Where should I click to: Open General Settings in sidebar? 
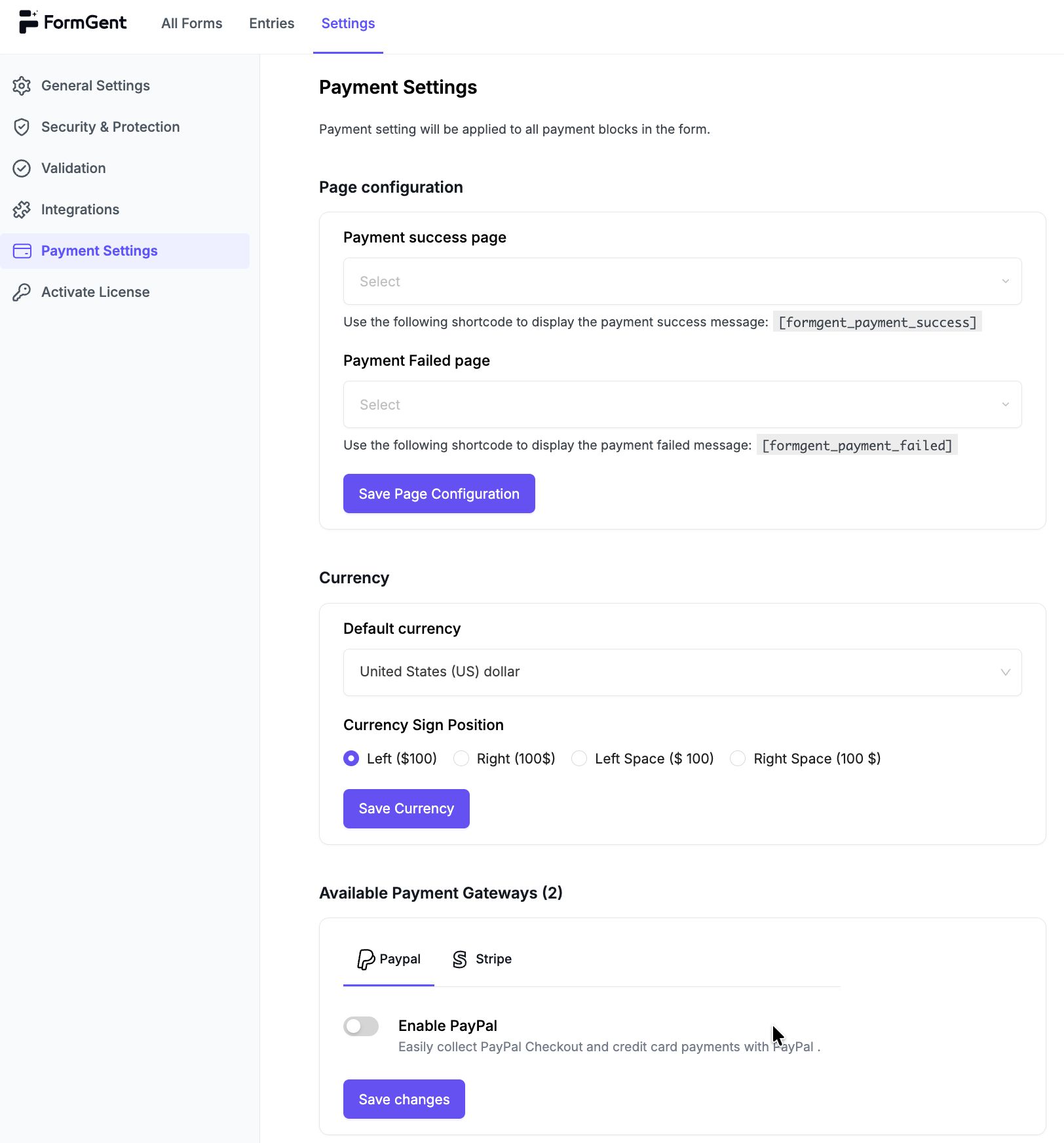tap(124, 86)
